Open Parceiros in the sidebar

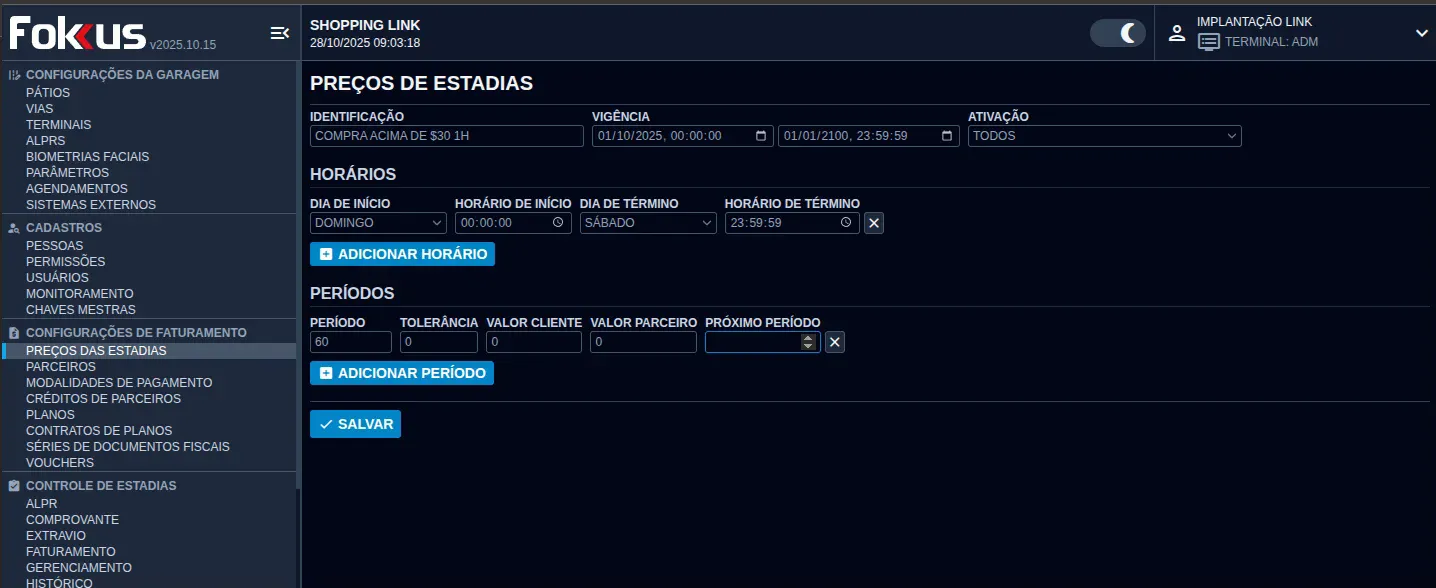(x=61, y=367)
